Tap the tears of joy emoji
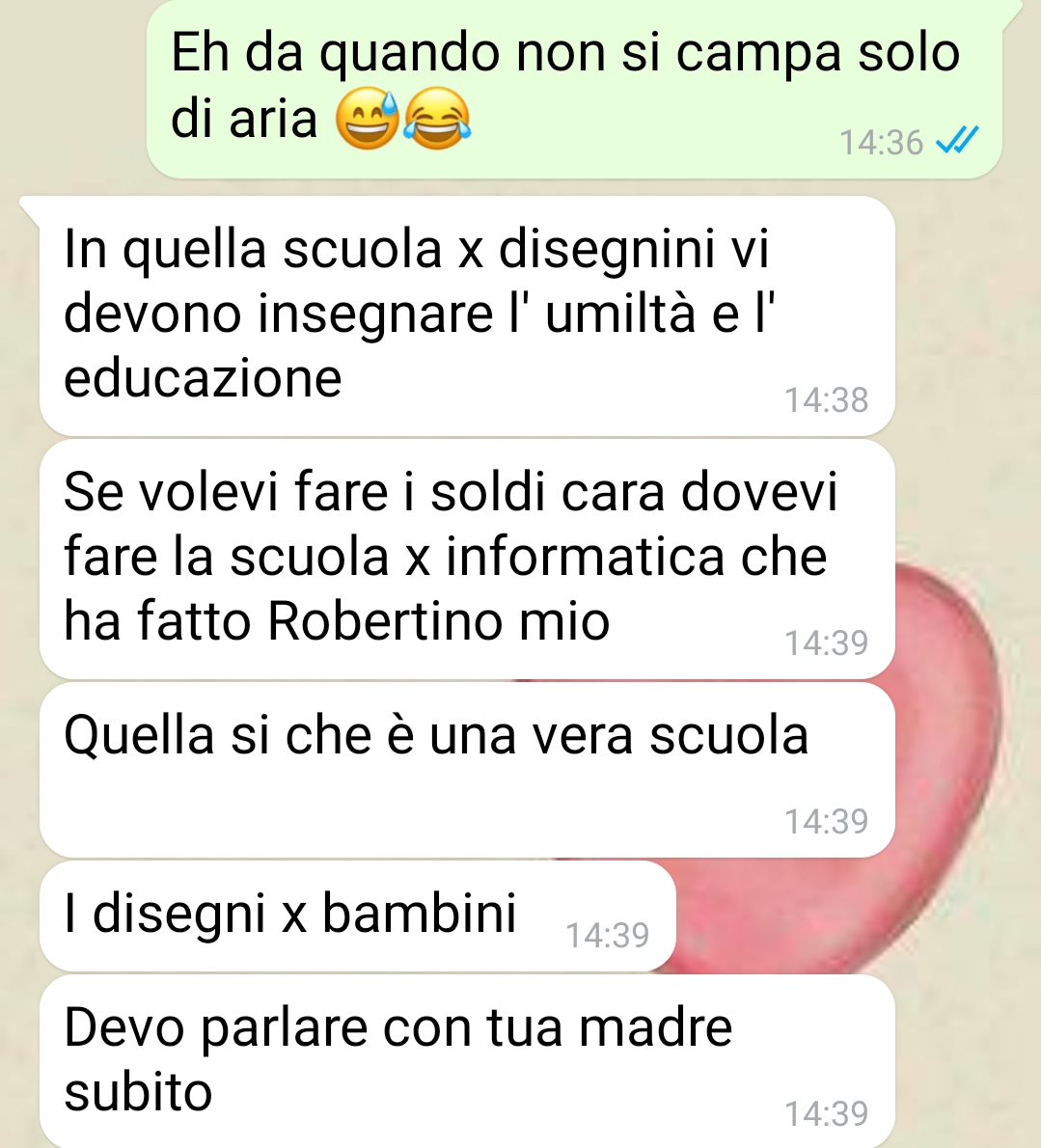The height and width of the screenshot is (1148, 1041). [437, 120]
